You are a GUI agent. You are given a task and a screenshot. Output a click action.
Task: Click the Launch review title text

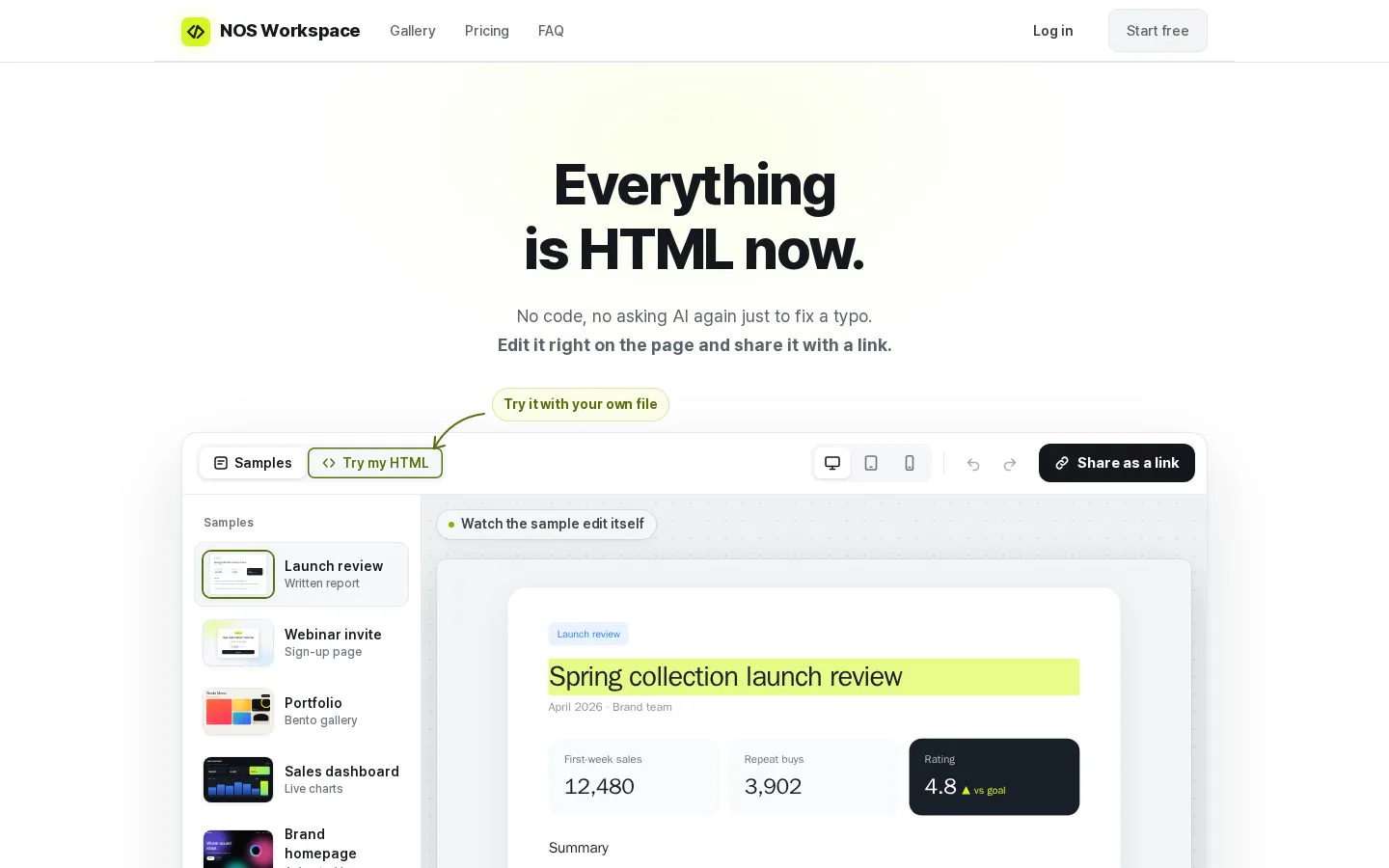pos(334,566)
